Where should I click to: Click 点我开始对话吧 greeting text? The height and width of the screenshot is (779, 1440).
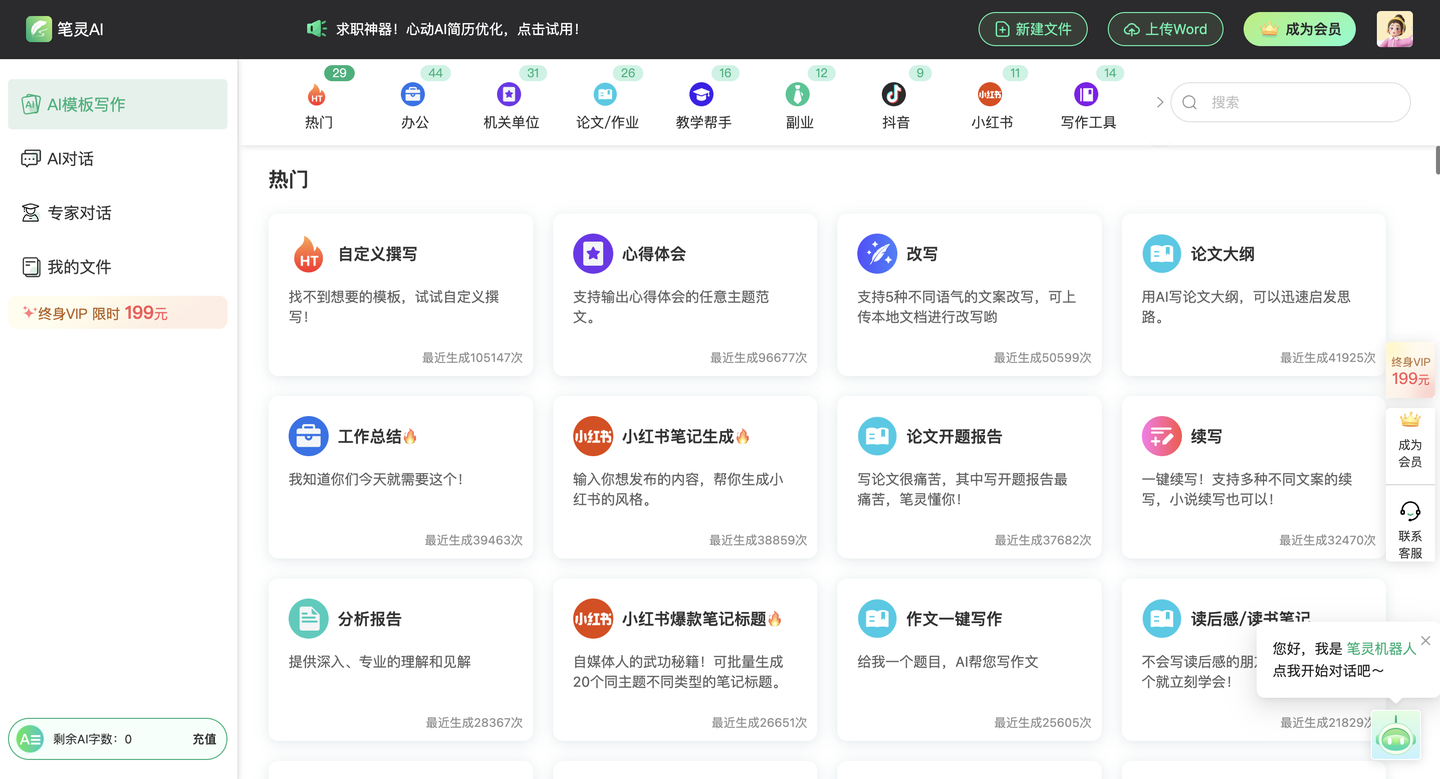[x=1328, y=670]
